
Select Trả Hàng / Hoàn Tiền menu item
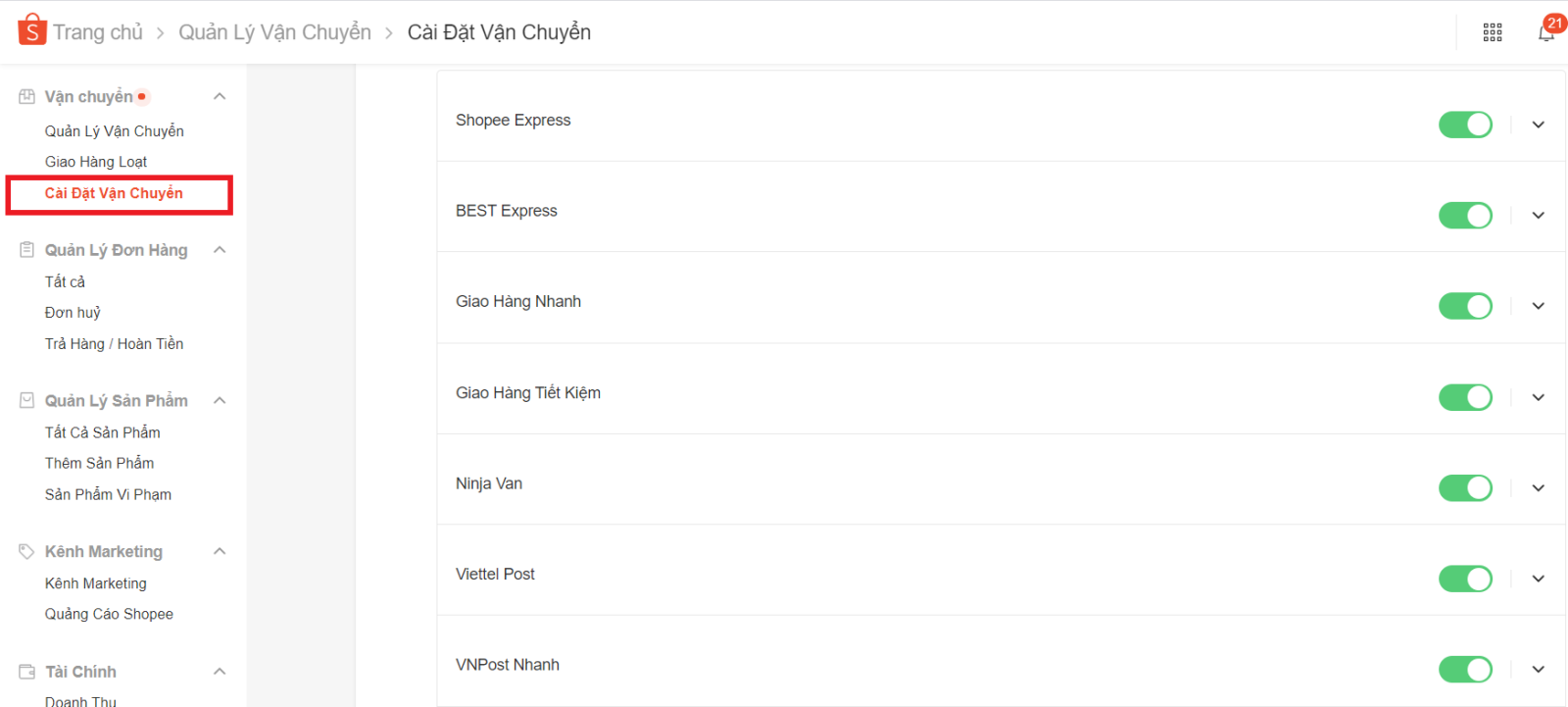114,344
